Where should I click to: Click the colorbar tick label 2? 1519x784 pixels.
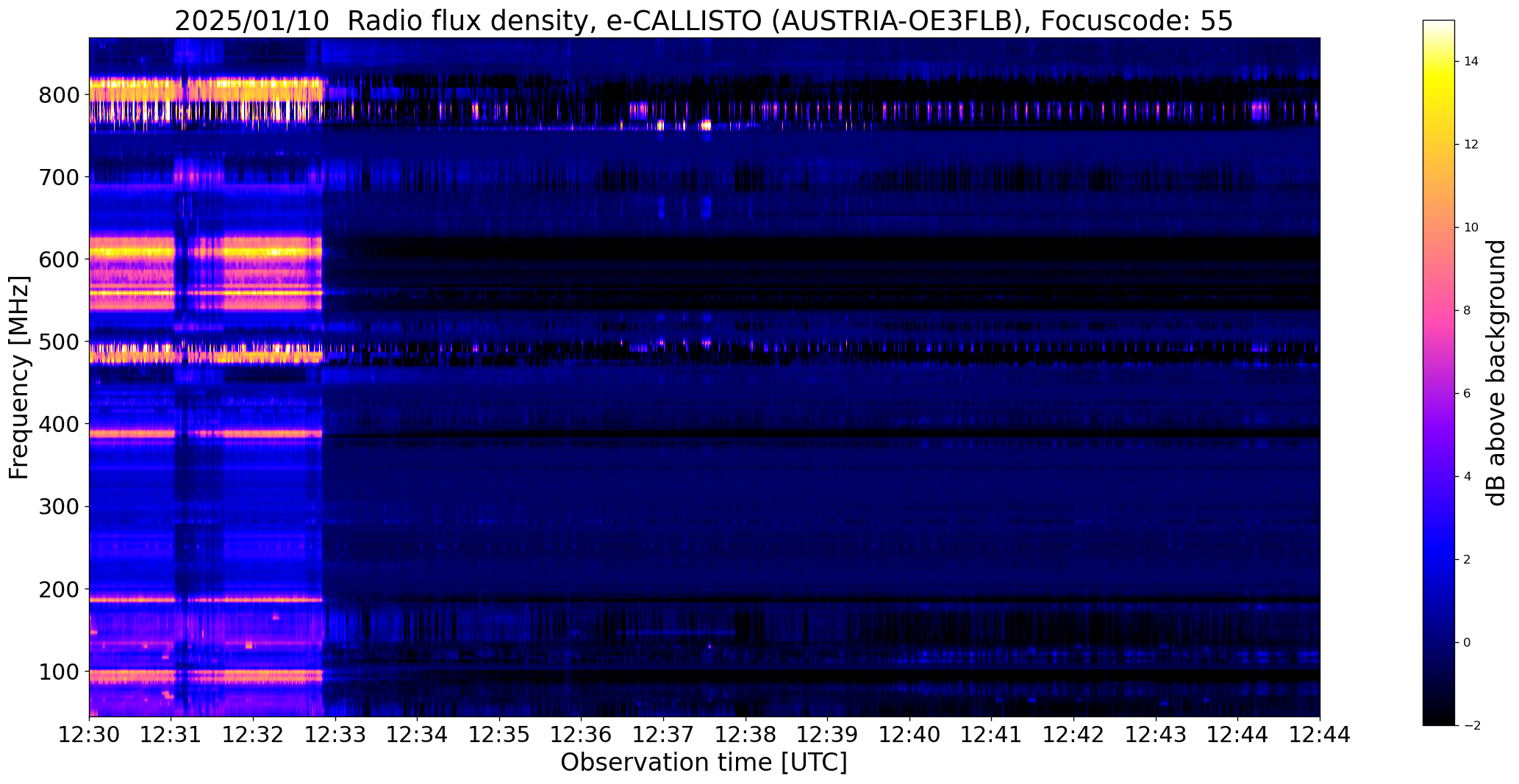(x=1468, y=560)
